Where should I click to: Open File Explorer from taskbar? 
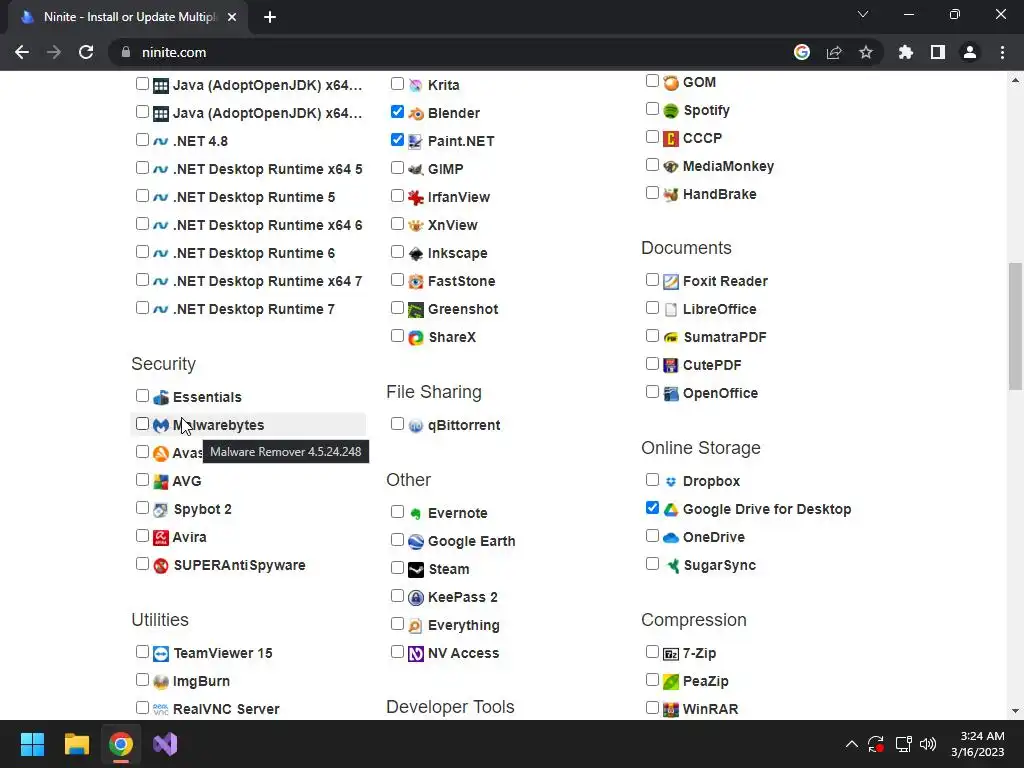[x=76, y=744]
